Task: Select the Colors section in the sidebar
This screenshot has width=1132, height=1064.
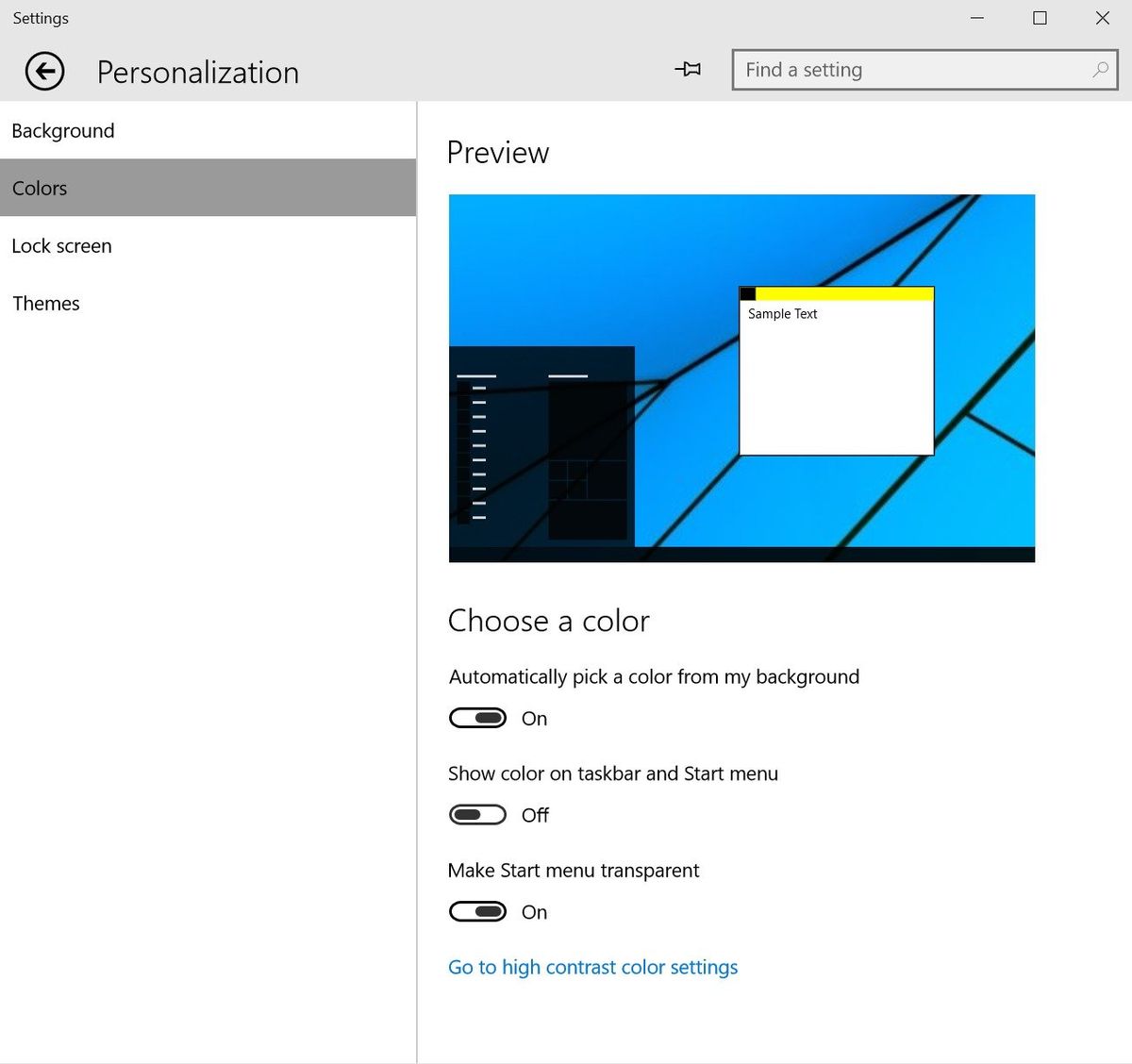Action: pyautogui.click(x=40, y=188)
